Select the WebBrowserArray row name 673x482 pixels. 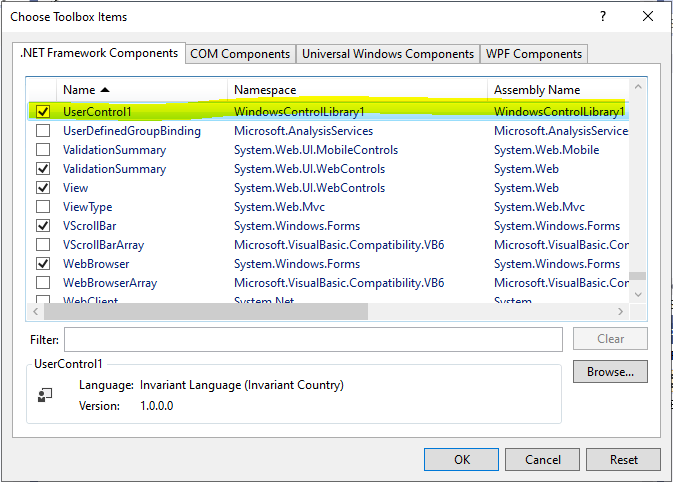coord(110,283)
